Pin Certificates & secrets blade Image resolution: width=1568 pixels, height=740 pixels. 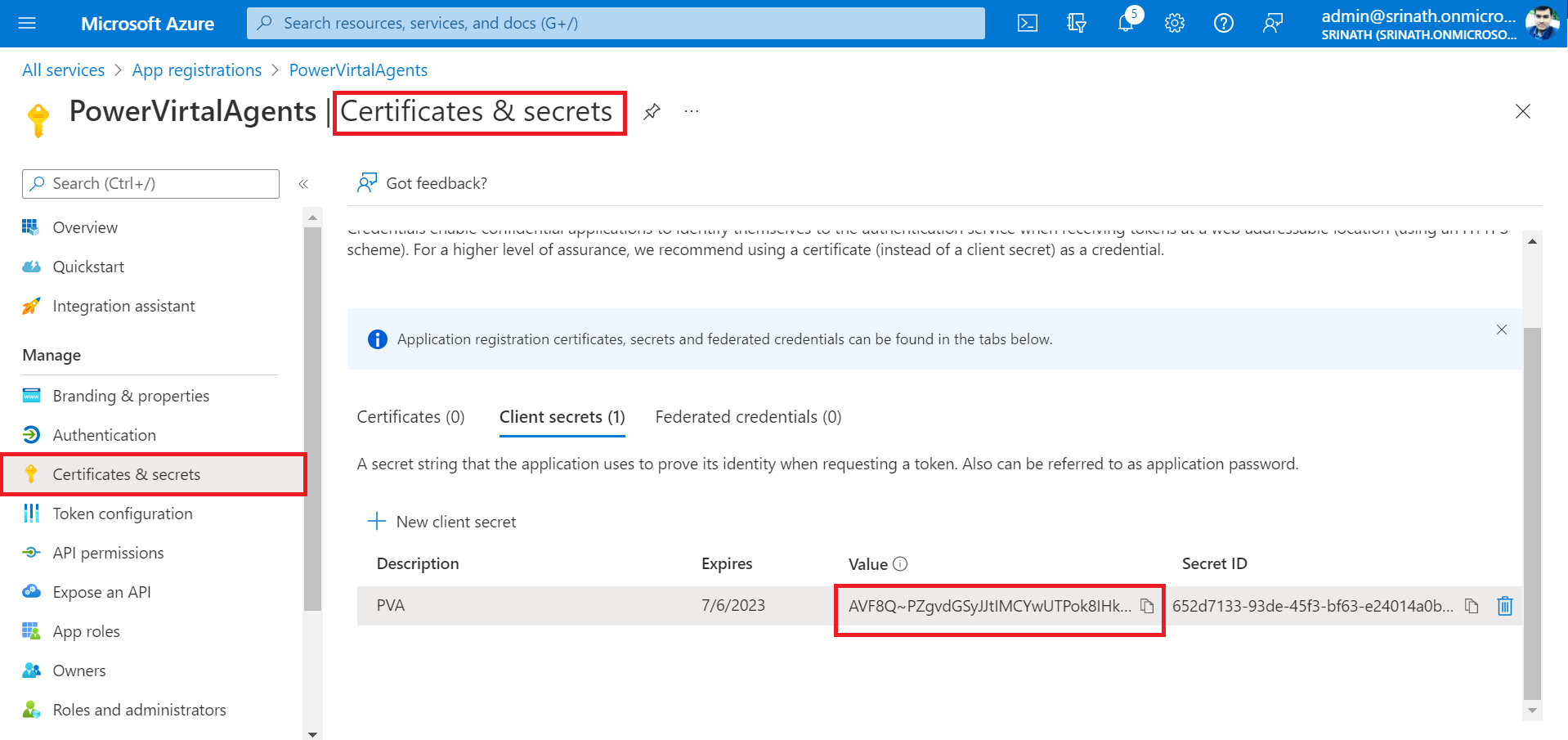tap(652, 112)
